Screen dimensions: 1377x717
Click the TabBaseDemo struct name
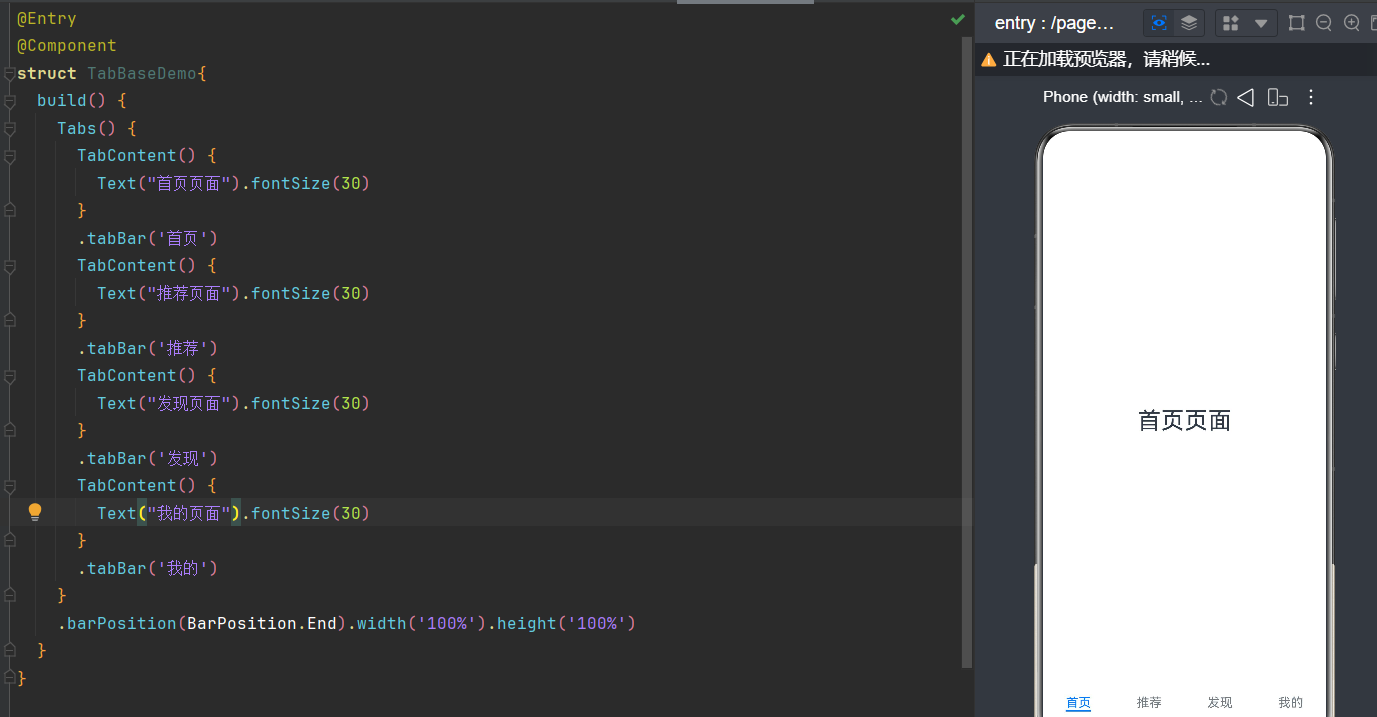coord(142,73)
